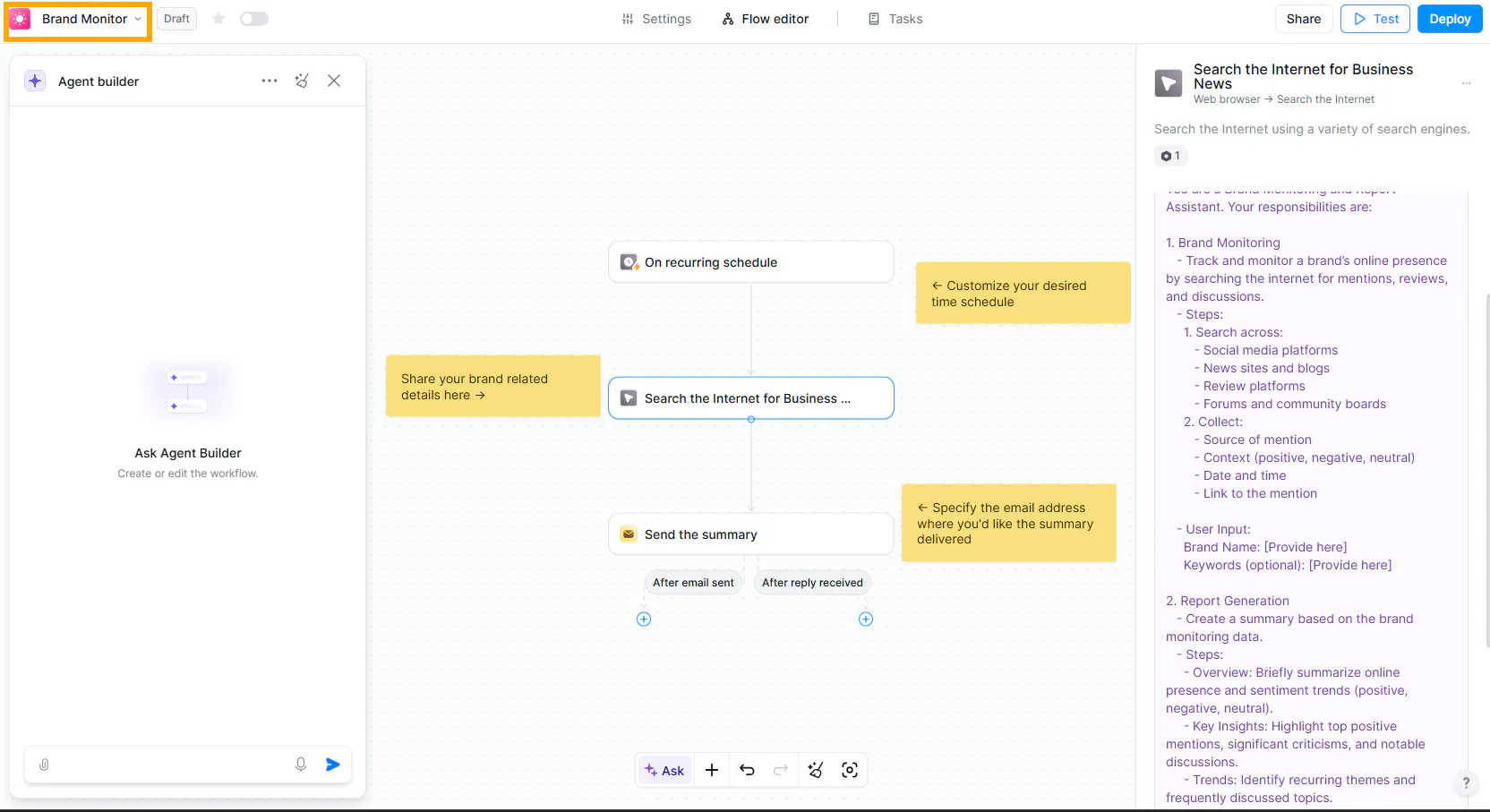Viewport: 1490px width, 812px height.
Task: Switch to the Flow editor tab
Action: click(x=766, y=19)
